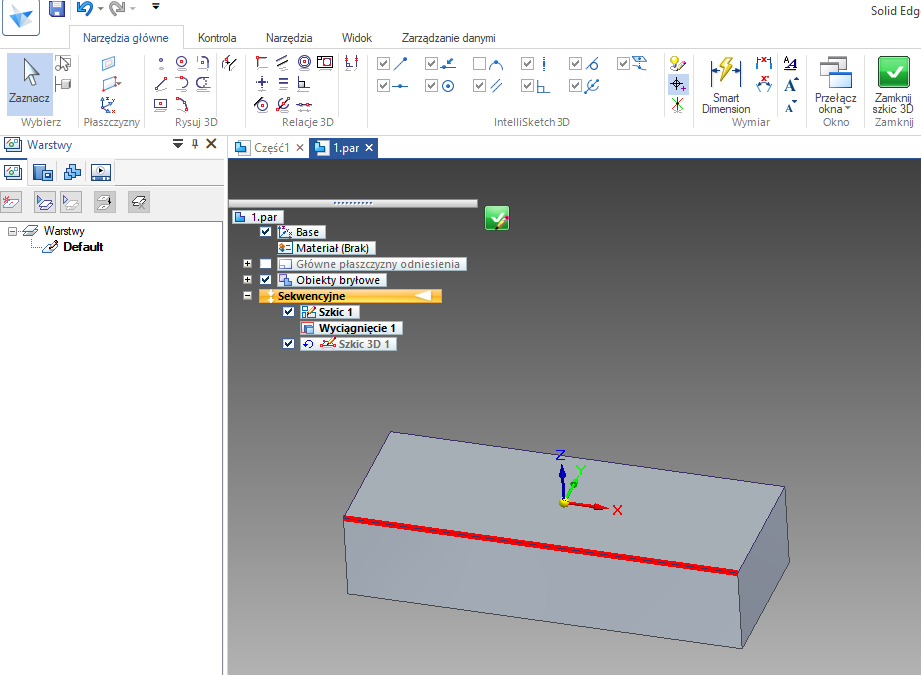Viewport: 921px width, 675px height.
Task: Toggle the Base checkbox in PathFinder
Action: 265,231
